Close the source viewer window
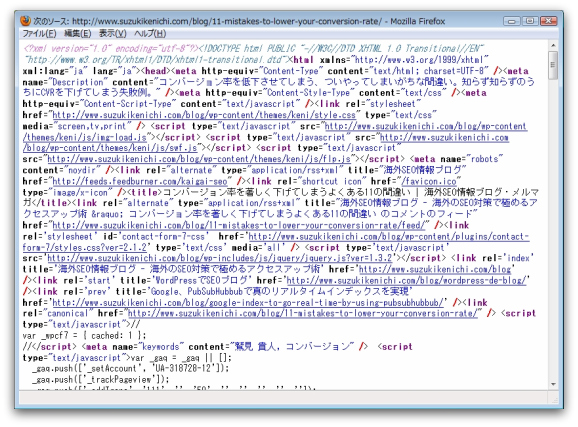Viewport: 578px width, 427px height. (x=549, y=21)
